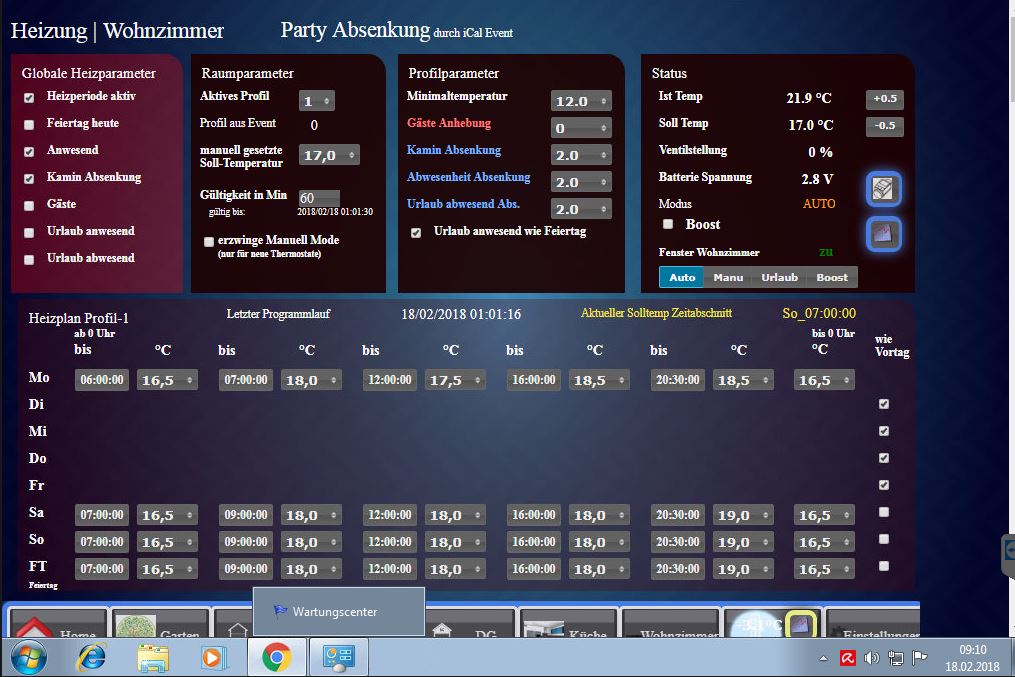This screenshot has width=1015, height=677.
Task: Check the Urlaub abwesend checkbox
Action: (29, 260)
